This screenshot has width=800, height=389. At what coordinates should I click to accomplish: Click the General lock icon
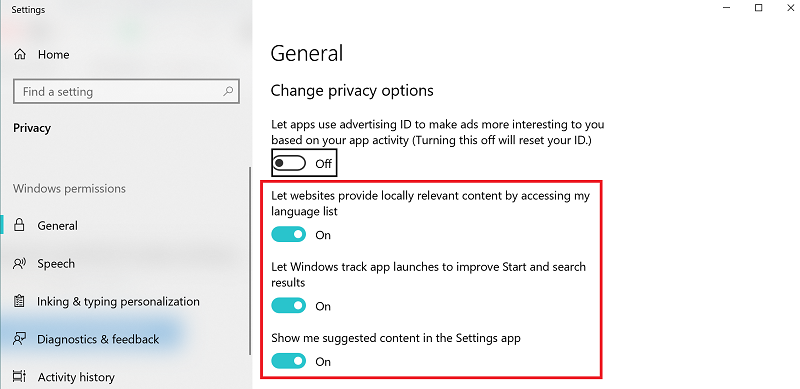point(19,225)
